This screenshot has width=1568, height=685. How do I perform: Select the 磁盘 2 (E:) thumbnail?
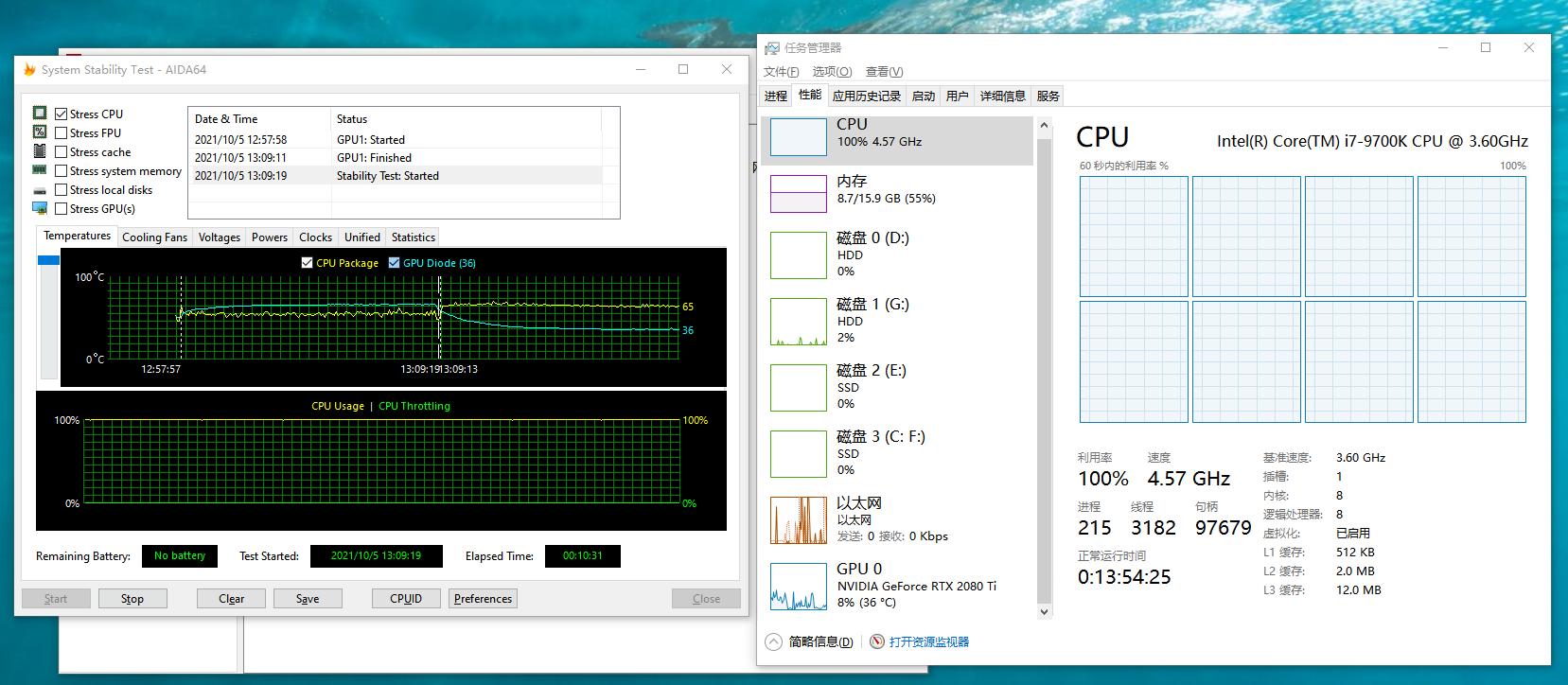(799, 388)
